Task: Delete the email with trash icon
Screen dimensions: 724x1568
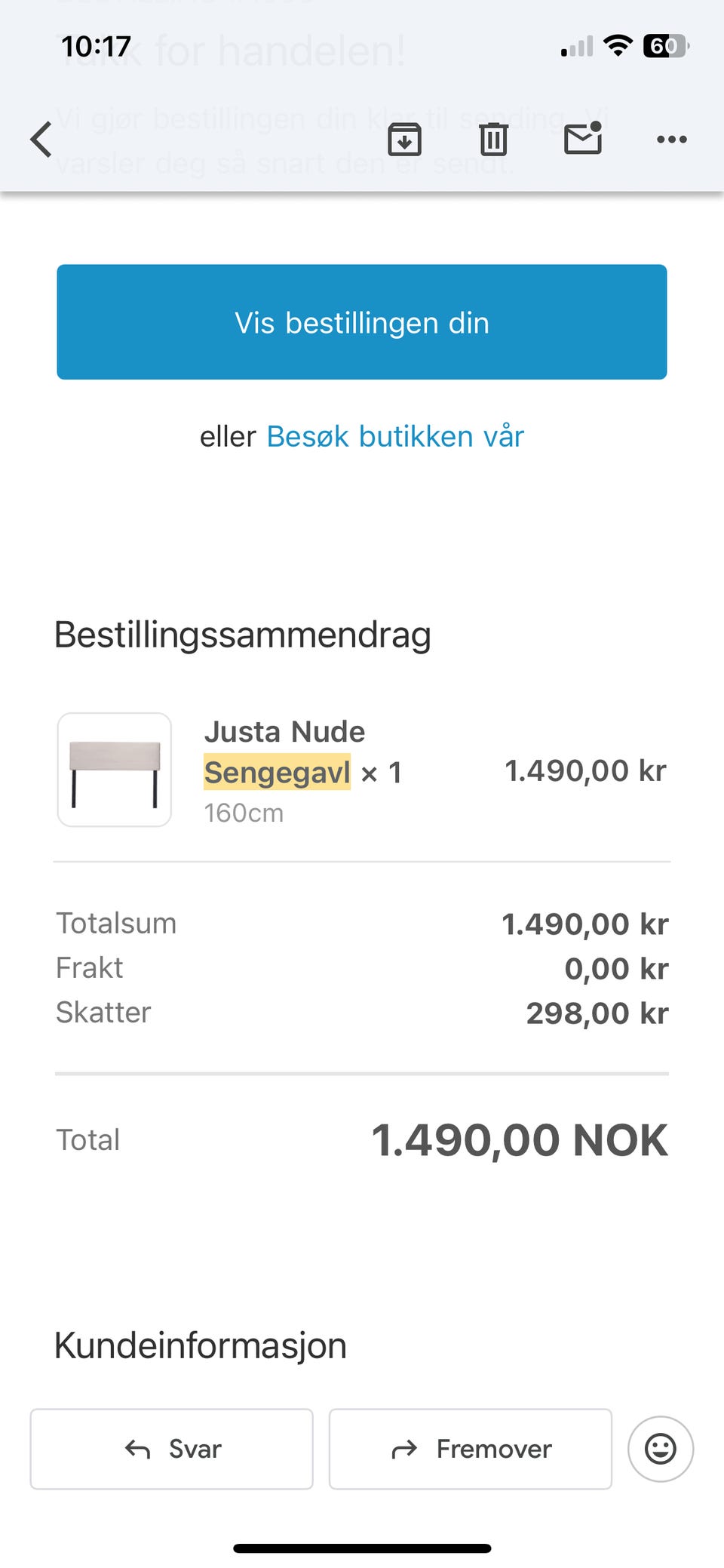Action: point(493,140)
